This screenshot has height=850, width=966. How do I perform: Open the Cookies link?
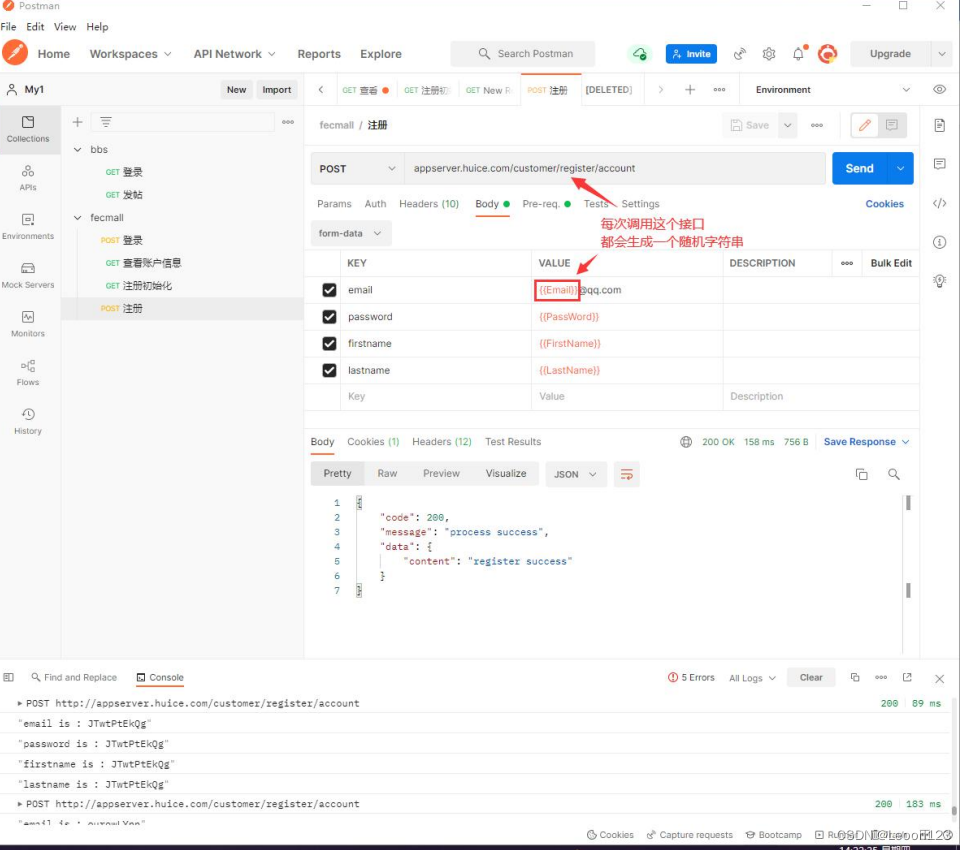[884, 204]
